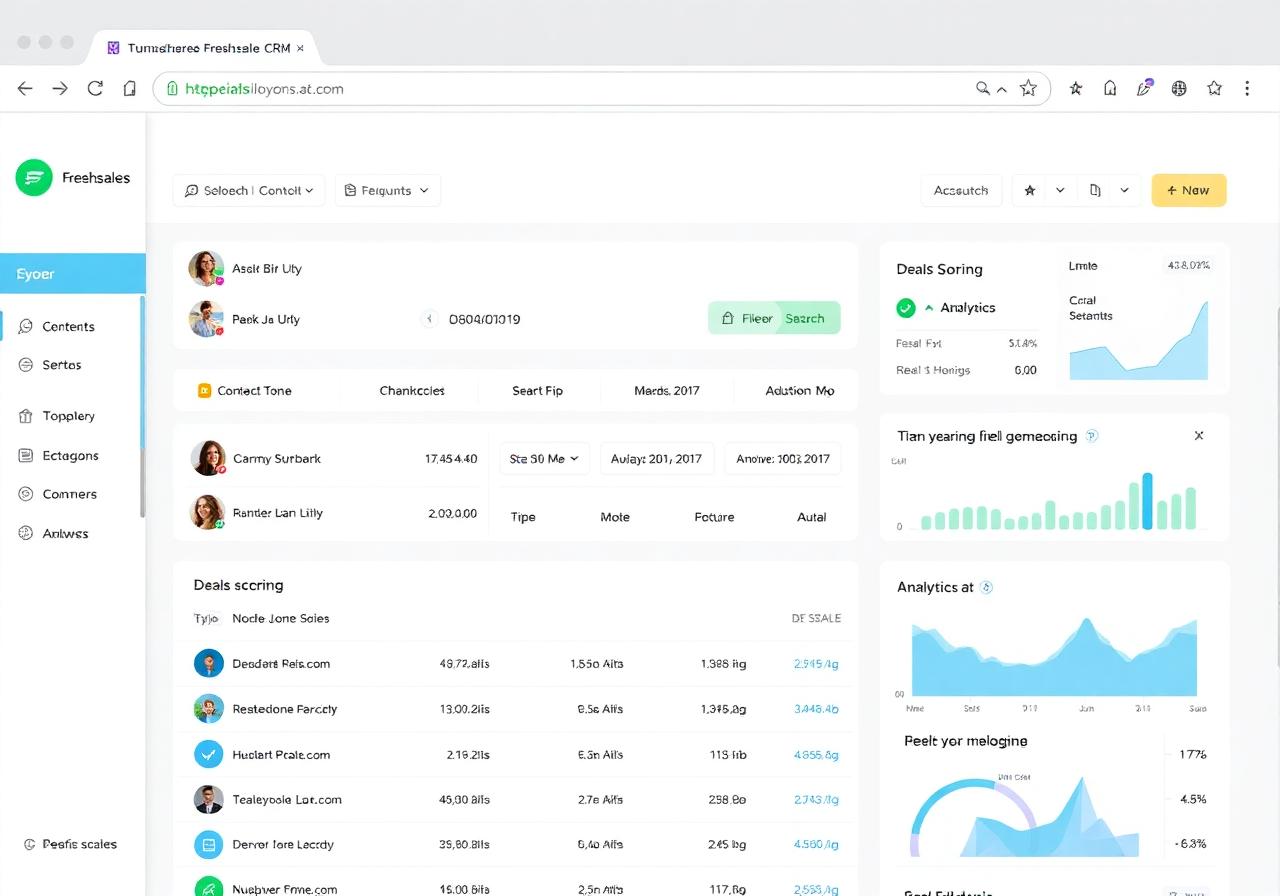The image size is (1280, 896).
Task: Expand the Seloech Contolt dropdown
Action: [x=249, y=190]
